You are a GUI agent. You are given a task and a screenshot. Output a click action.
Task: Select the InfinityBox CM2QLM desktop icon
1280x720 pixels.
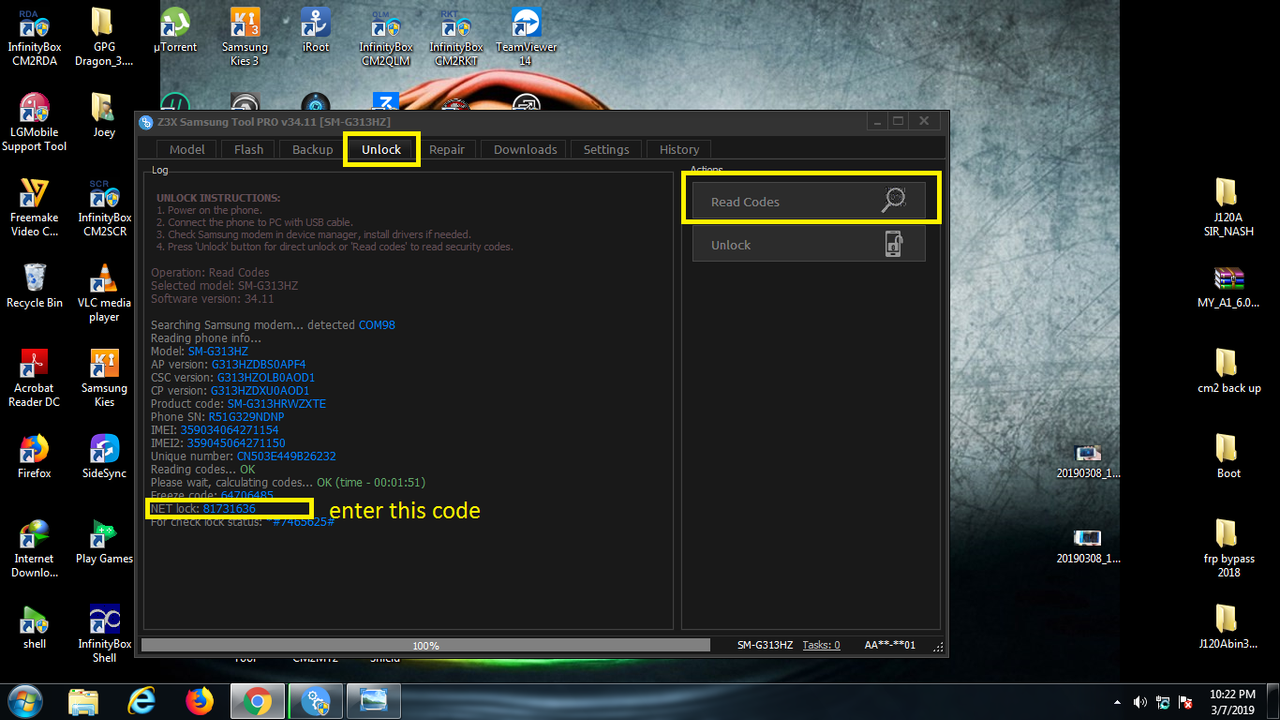[x=386, y=38]
